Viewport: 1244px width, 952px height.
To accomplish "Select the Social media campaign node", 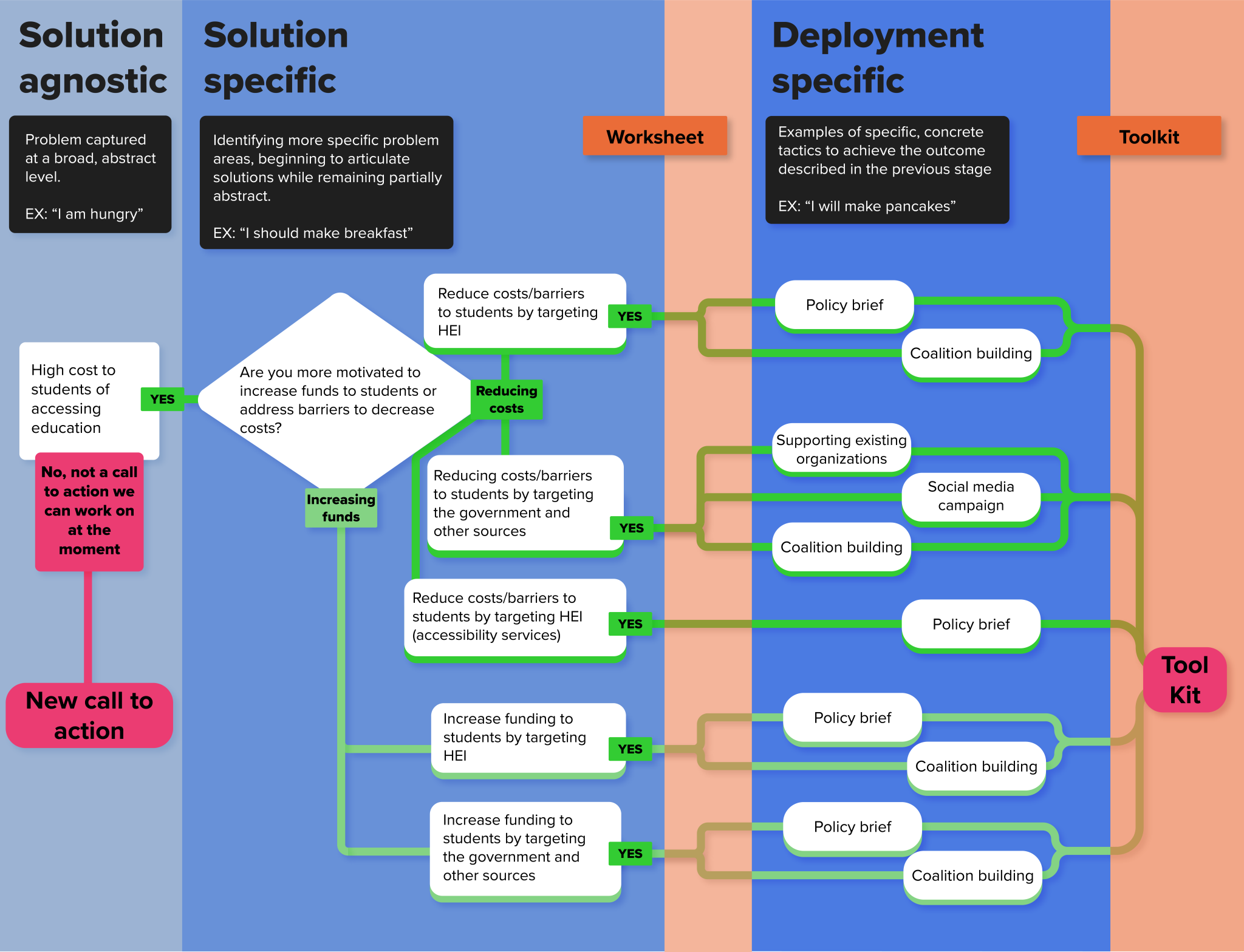I will coord(970,496).
